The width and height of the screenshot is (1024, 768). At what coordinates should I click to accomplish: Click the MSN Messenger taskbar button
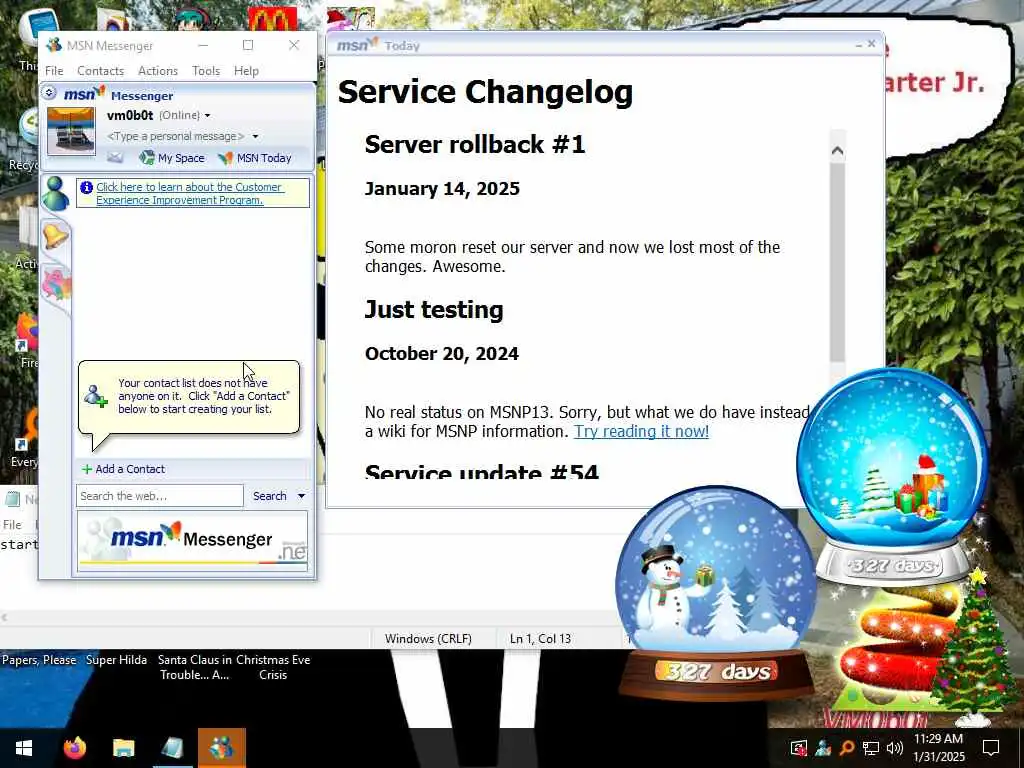221,748
